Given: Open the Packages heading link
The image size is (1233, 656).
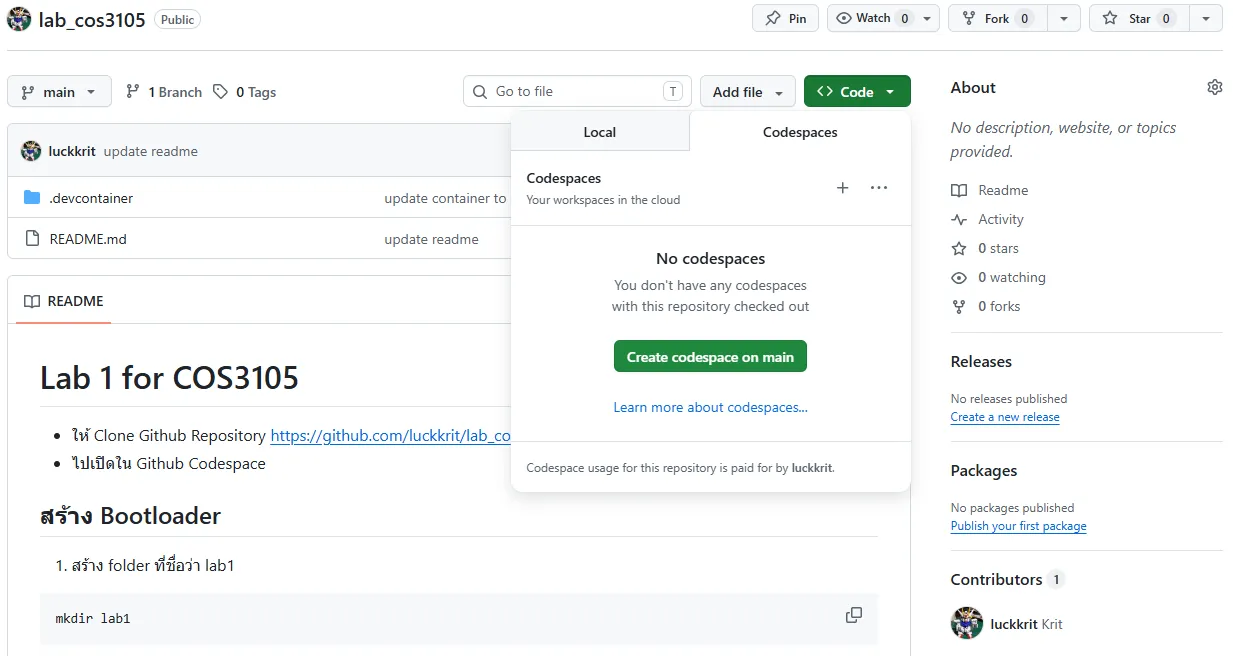Looking at the screenshot, I should coord(984,471).
